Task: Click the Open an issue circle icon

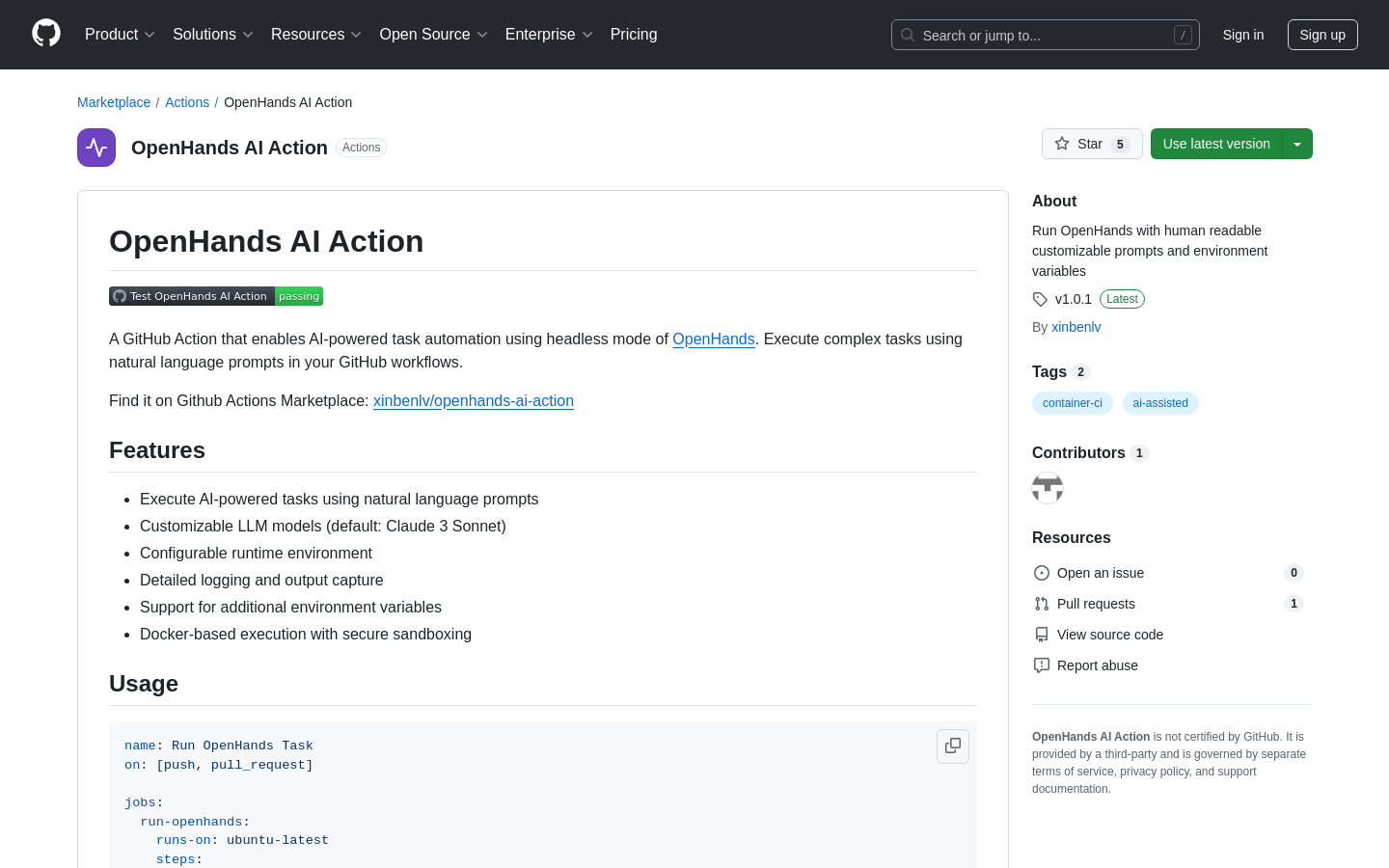Action: [1042, 573]
